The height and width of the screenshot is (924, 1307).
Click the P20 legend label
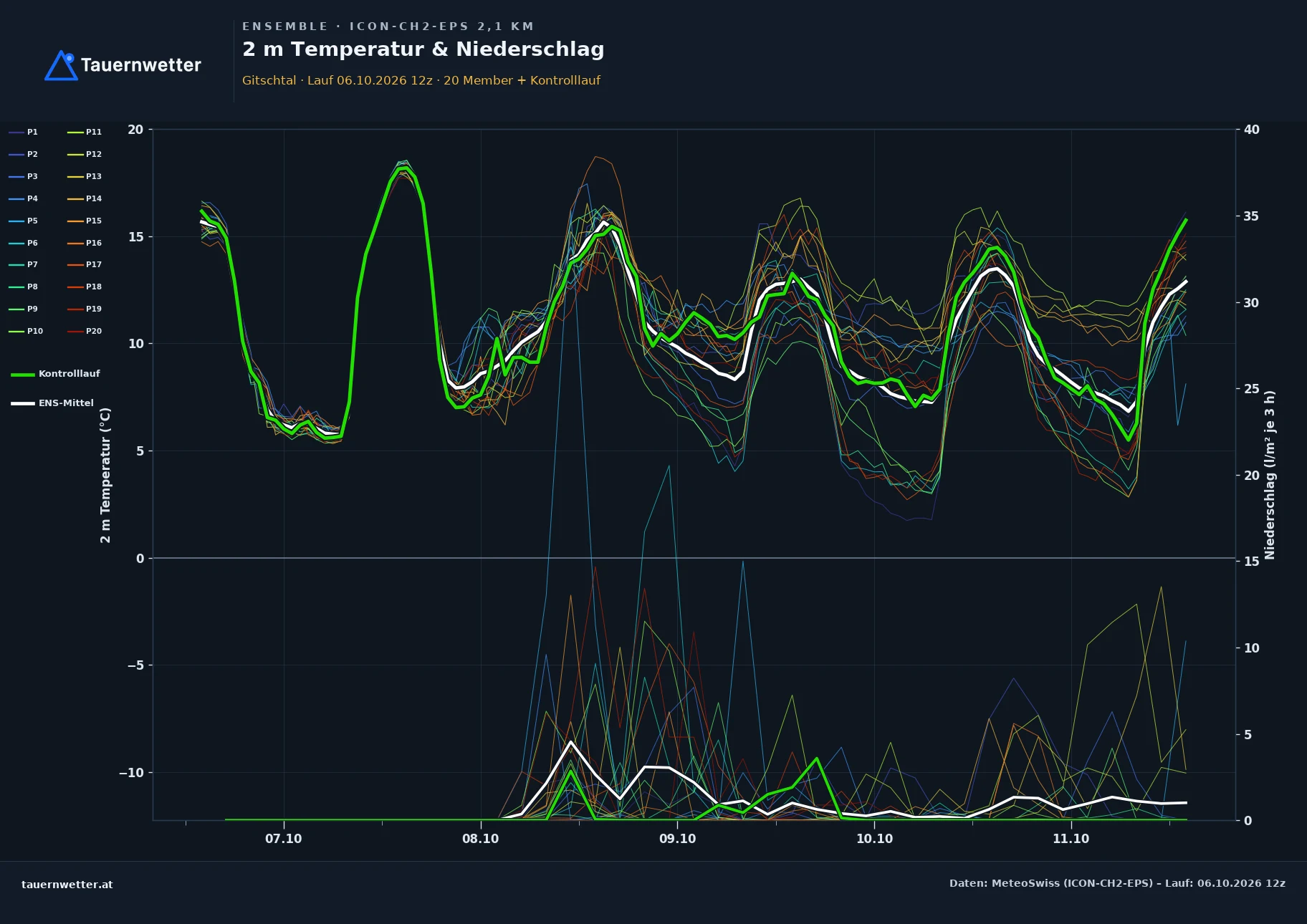(94, 331)
